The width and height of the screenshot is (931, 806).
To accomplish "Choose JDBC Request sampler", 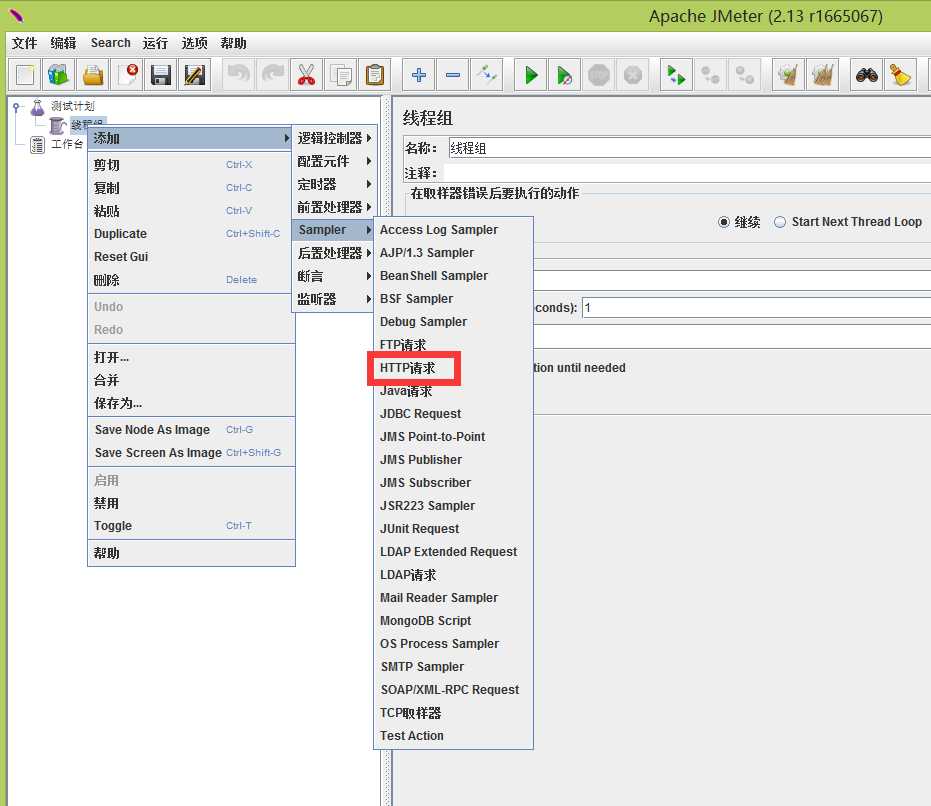I will click(x=420, y=414).
